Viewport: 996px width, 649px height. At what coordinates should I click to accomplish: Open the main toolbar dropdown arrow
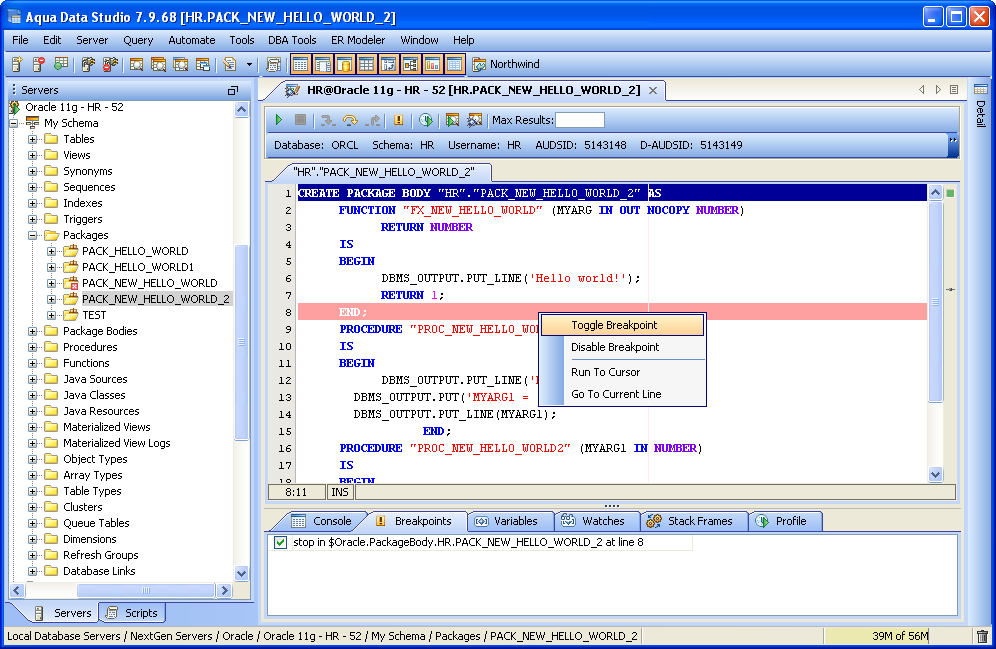[251, 65]
